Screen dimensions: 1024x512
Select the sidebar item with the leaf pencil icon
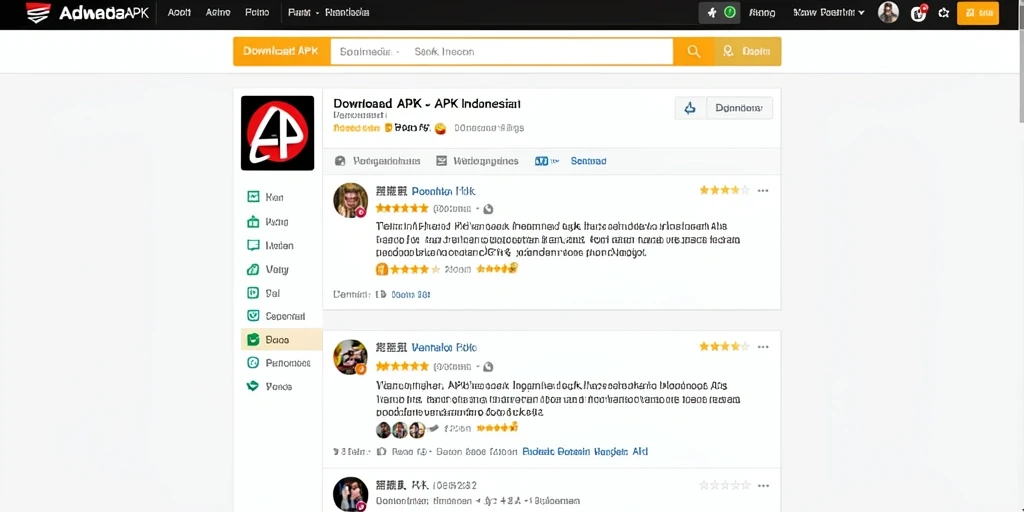pos(268,269)
